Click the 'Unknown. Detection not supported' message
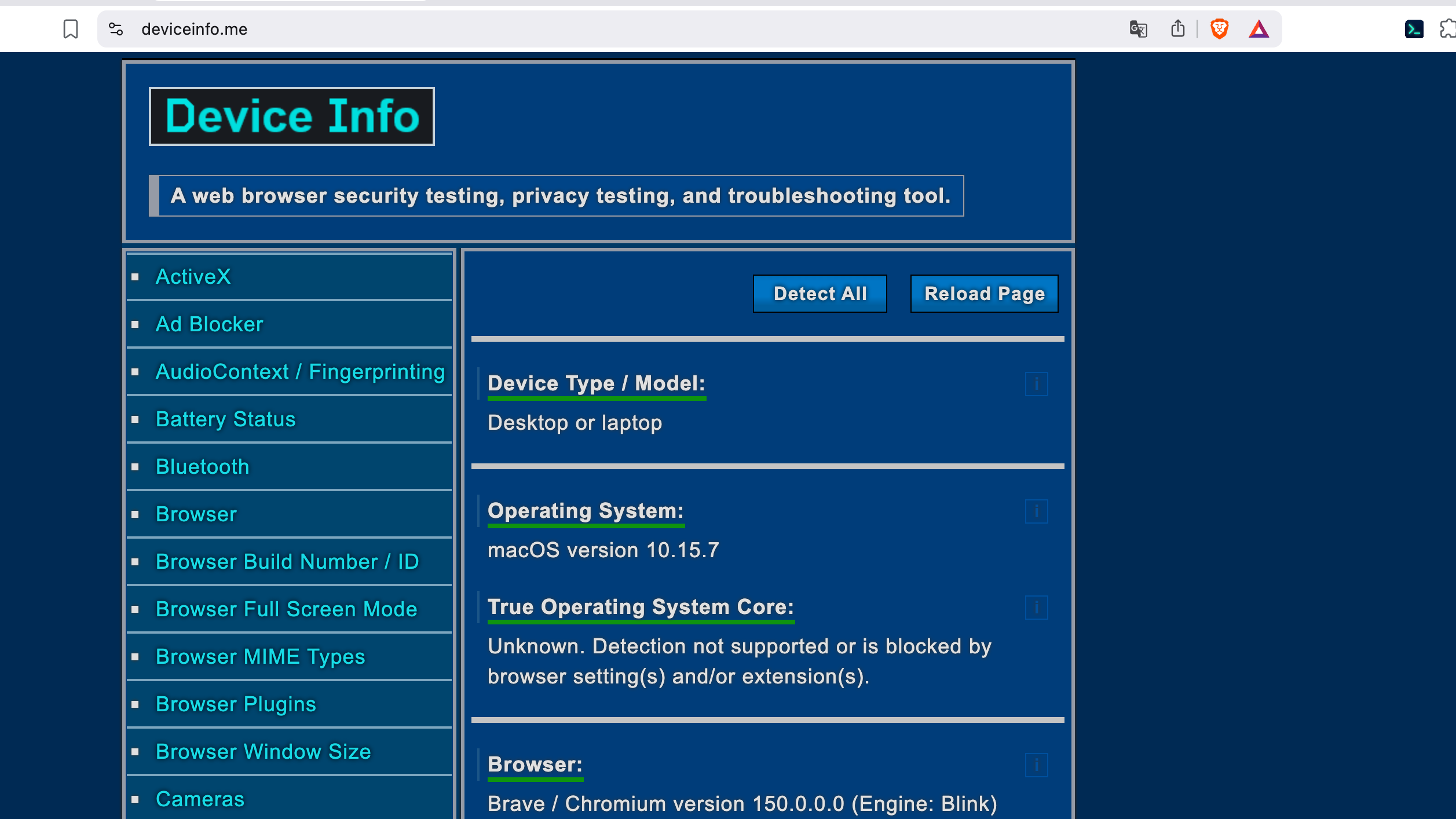The width and height of the screenshot is (1456, 819). 739,661
